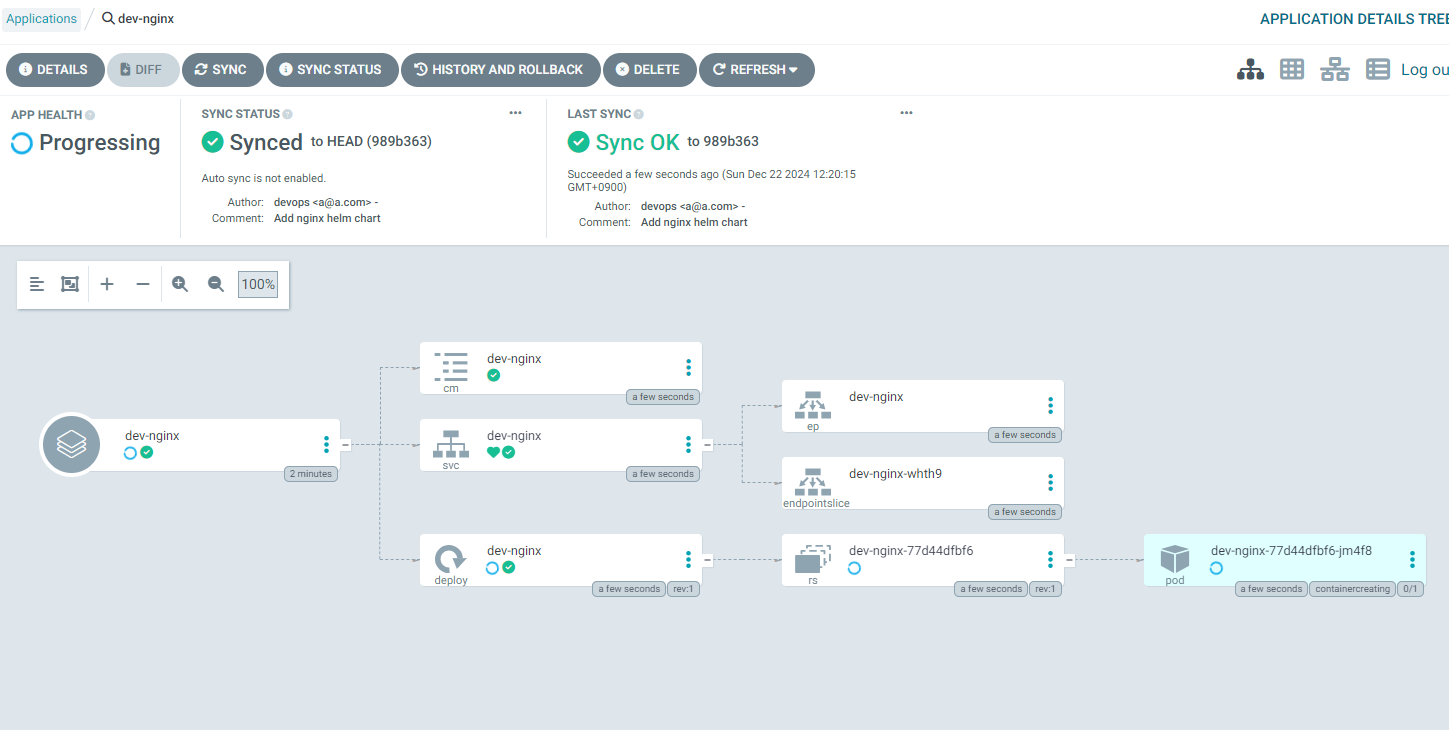
Task: Open menu for dev-nginx deploy node
Action: (688, 560)
